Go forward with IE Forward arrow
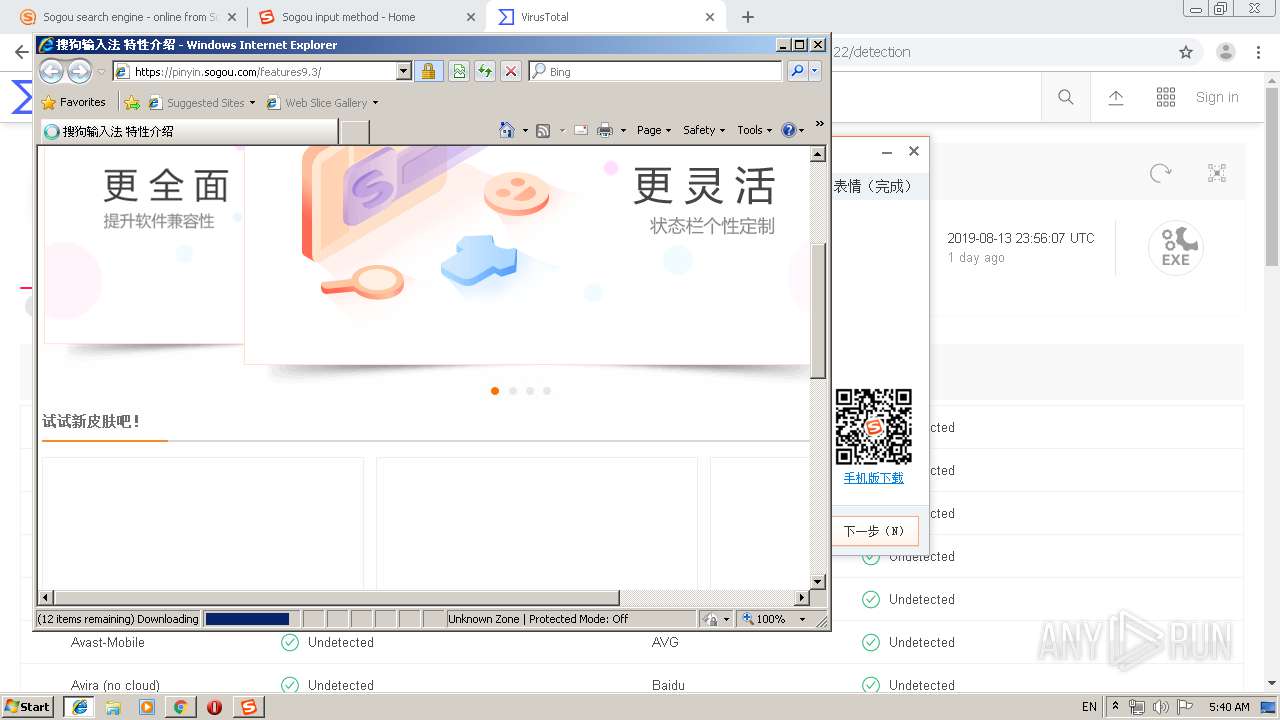This screenshot has width=1280, height=720. coord(79,71)
